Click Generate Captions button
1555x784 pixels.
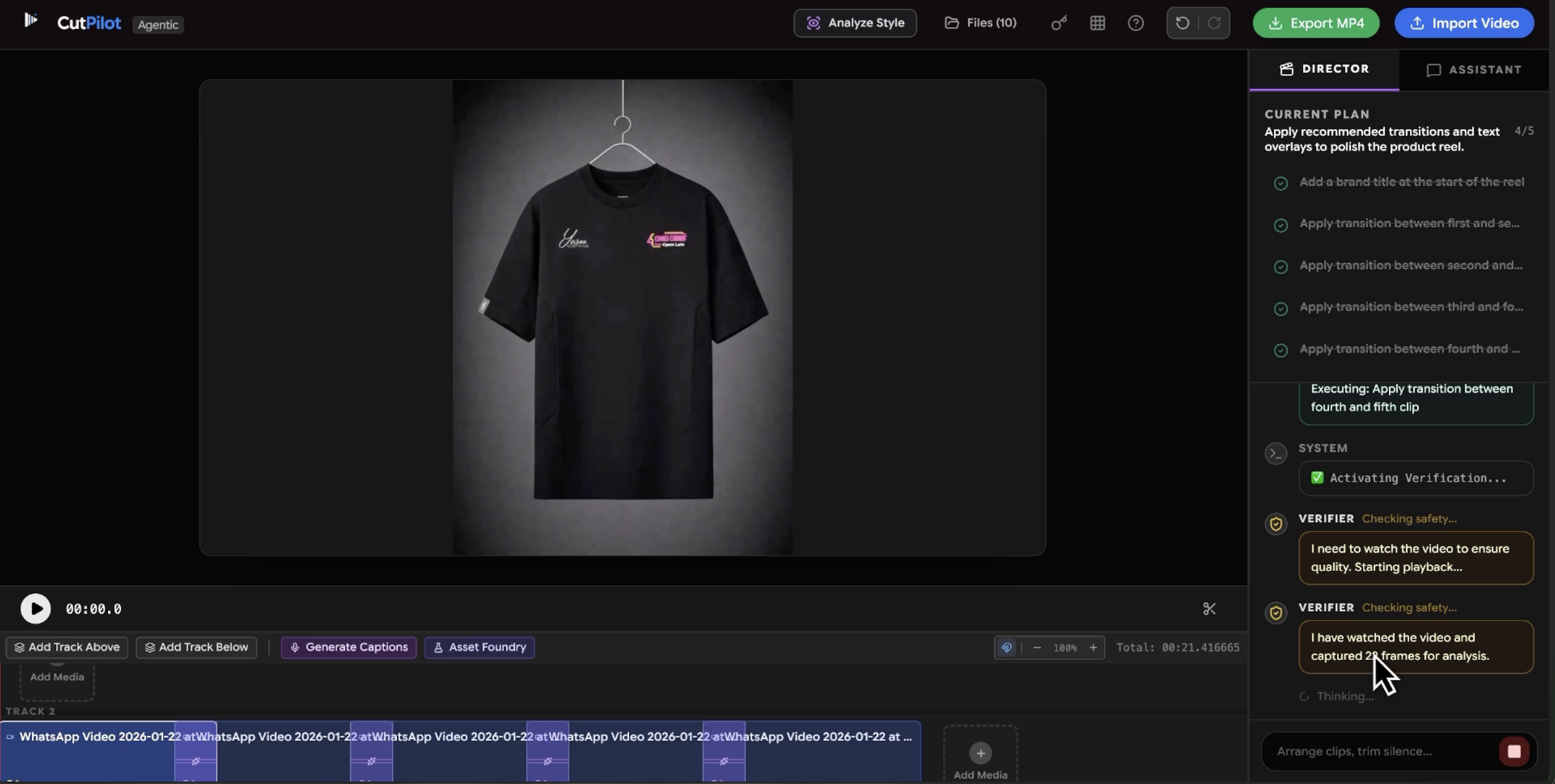click(x=348, y=648)
